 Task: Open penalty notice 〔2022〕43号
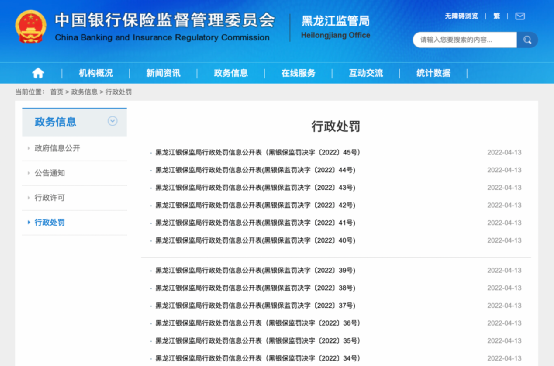[255, 188]
